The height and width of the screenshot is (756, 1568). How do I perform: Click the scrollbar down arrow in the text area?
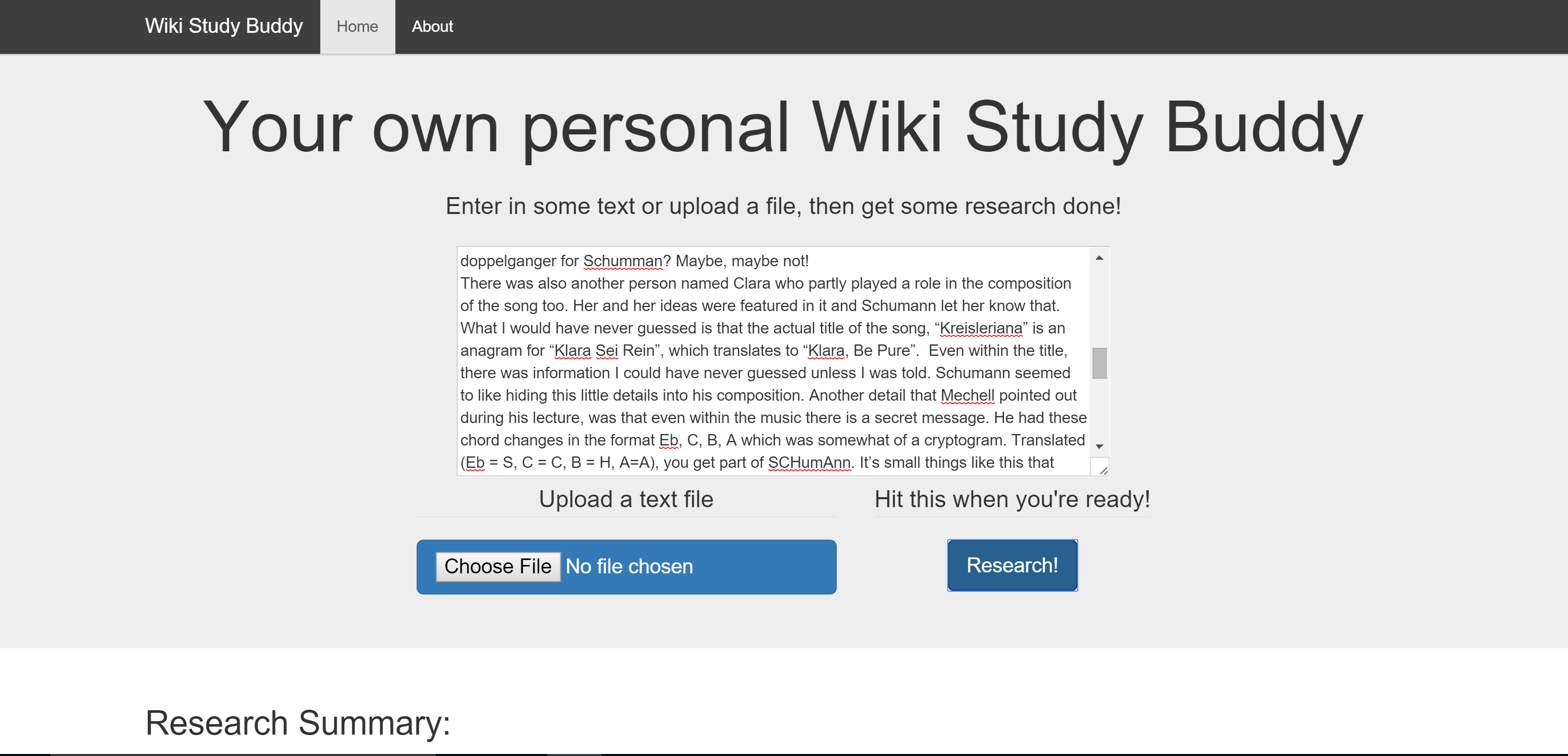click(x=1099, y=446)
